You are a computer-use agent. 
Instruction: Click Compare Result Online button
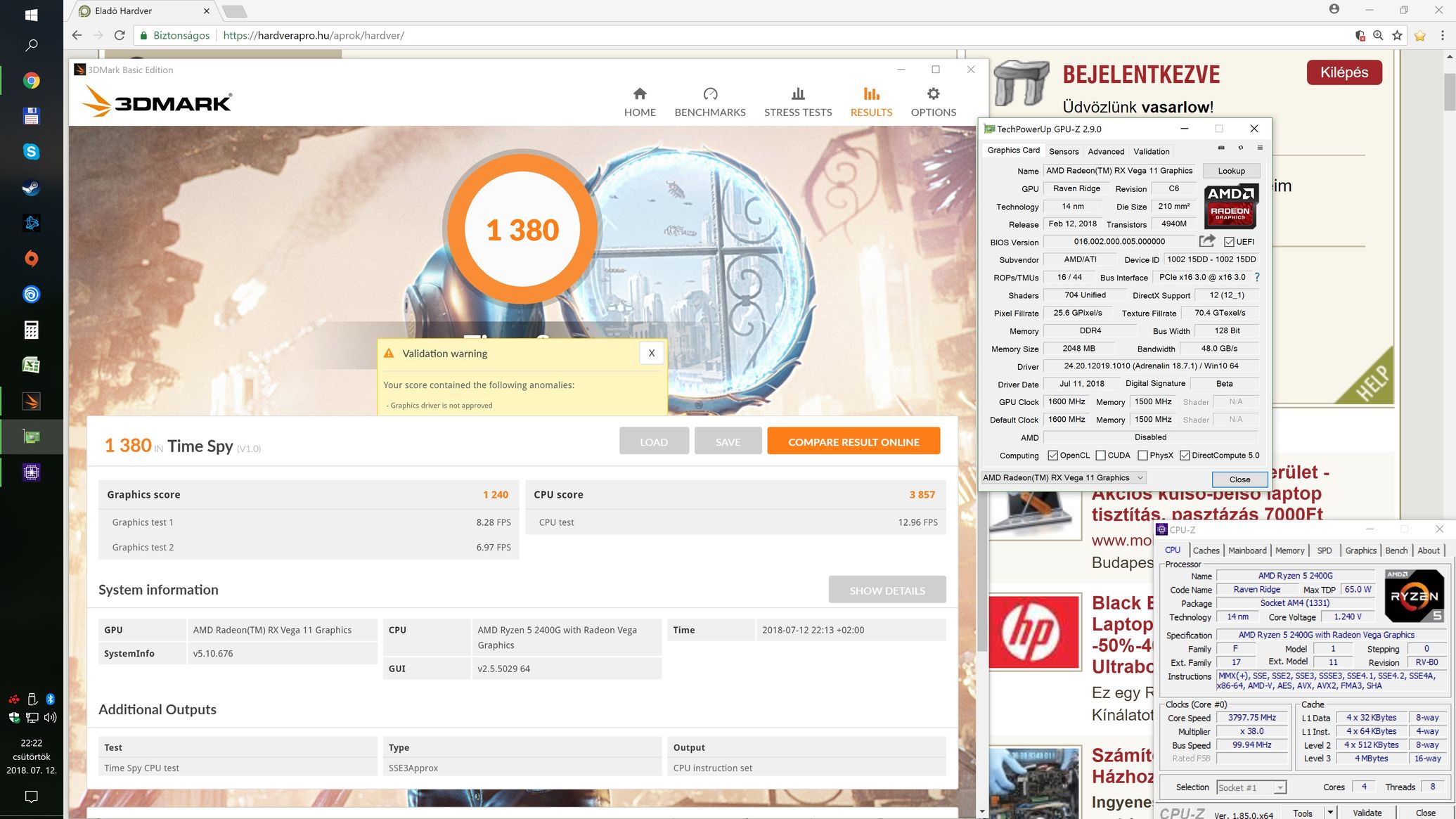pos(853,441)
